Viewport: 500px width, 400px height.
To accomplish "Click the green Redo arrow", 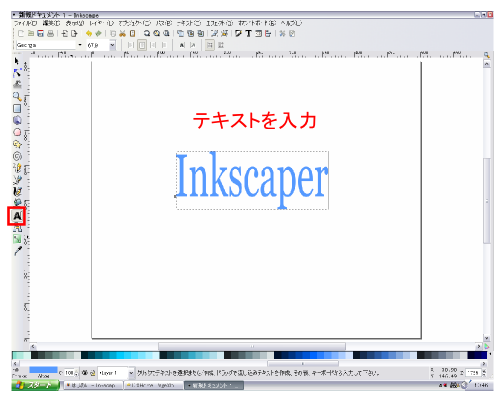I will (98, 33).
